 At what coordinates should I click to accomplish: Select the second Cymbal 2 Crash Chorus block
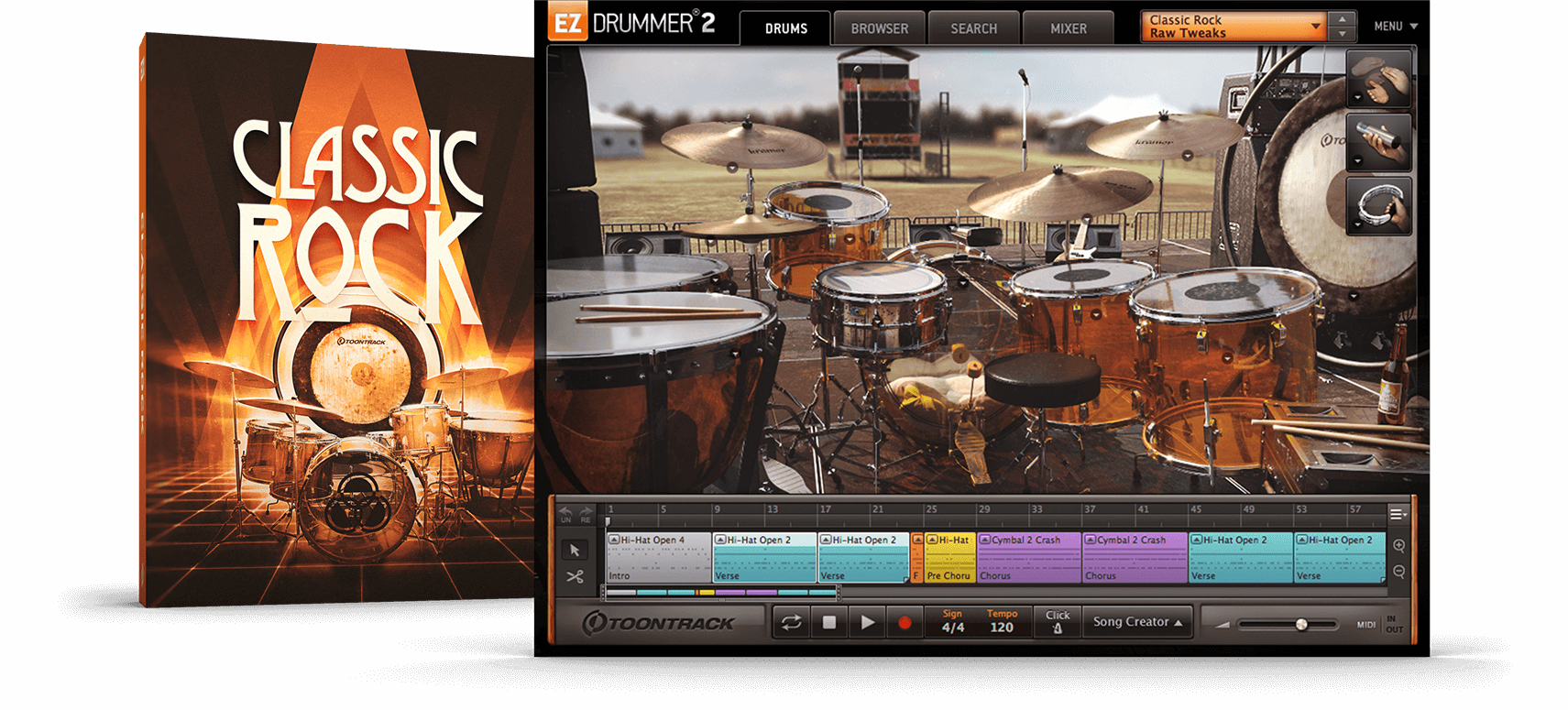pos(1135,557)
